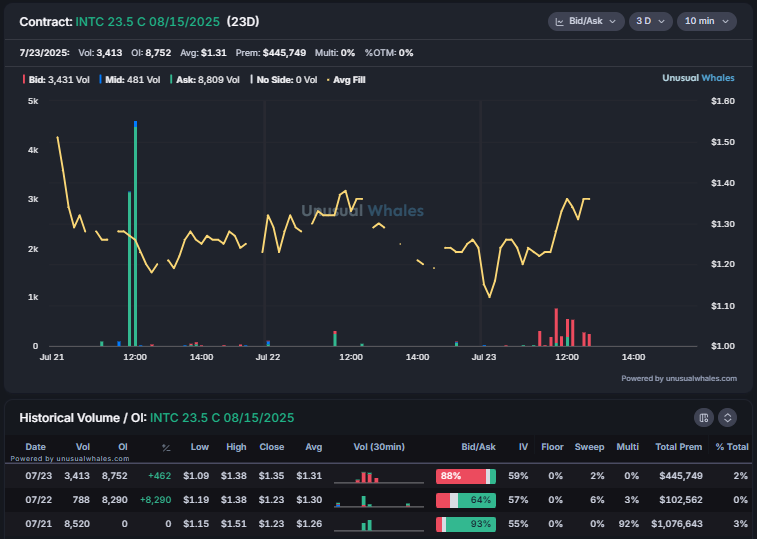Click Powered by unusualwhales.com under chart
Viewport: 757px width, 539px height.
[x=679, y=378]
